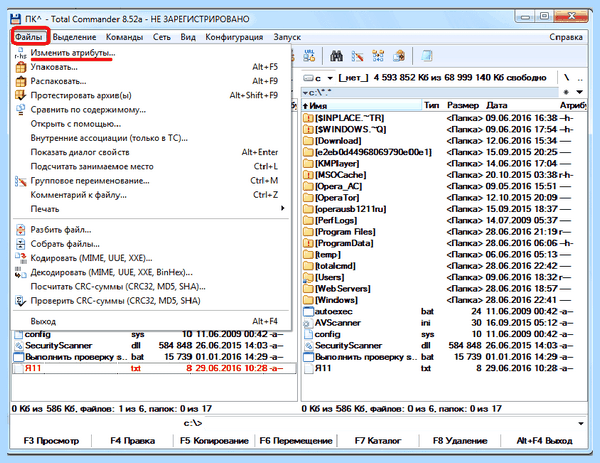The image size is (600, 463).
Task: Click the copy file names toolbar icon
Action: coord(399,56)
